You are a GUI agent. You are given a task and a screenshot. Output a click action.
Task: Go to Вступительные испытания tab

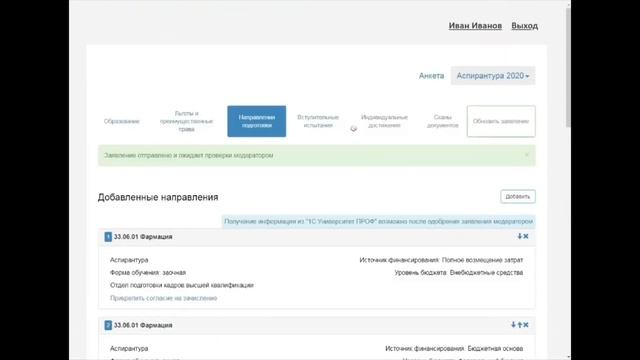318,121
